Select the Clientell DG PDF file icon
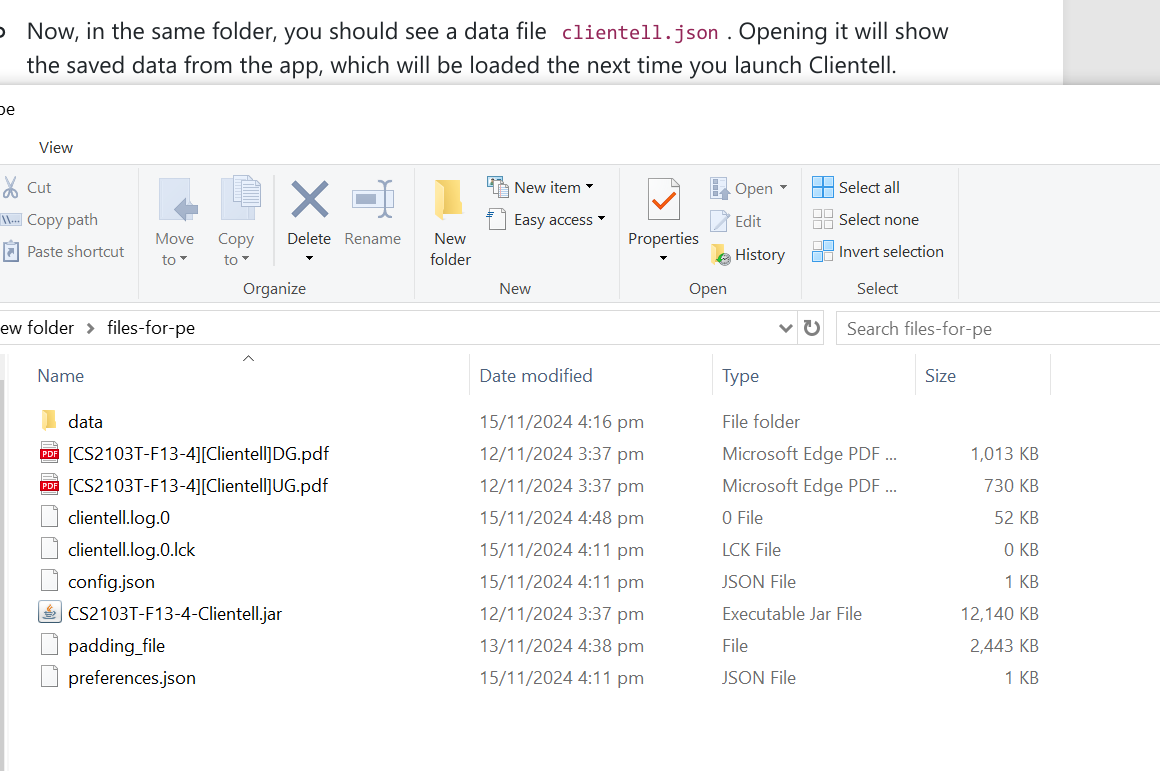This screenshot has width=1160, height=771. [50, 453]
